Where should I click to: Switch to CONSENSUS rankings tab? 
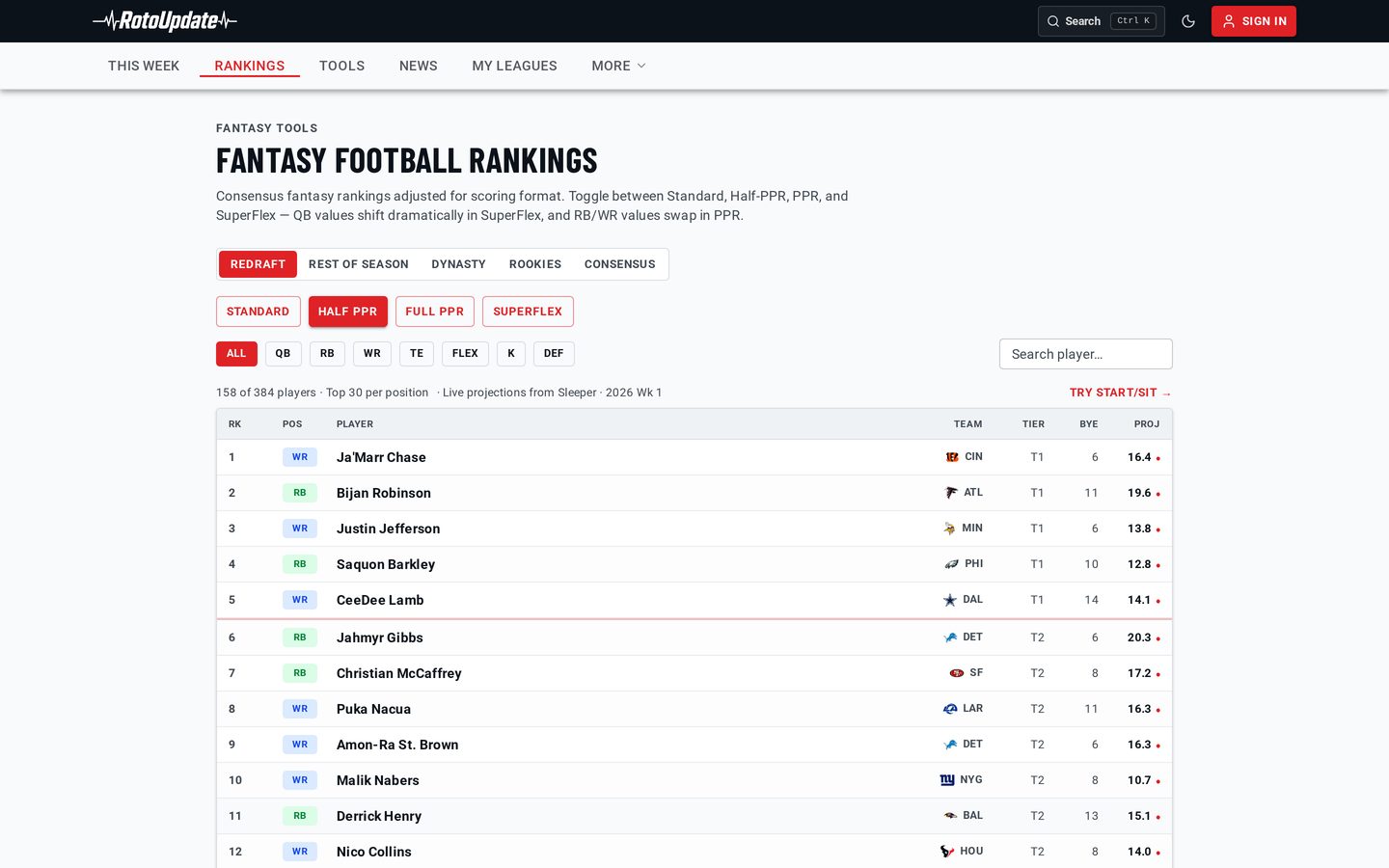[620, 264]
